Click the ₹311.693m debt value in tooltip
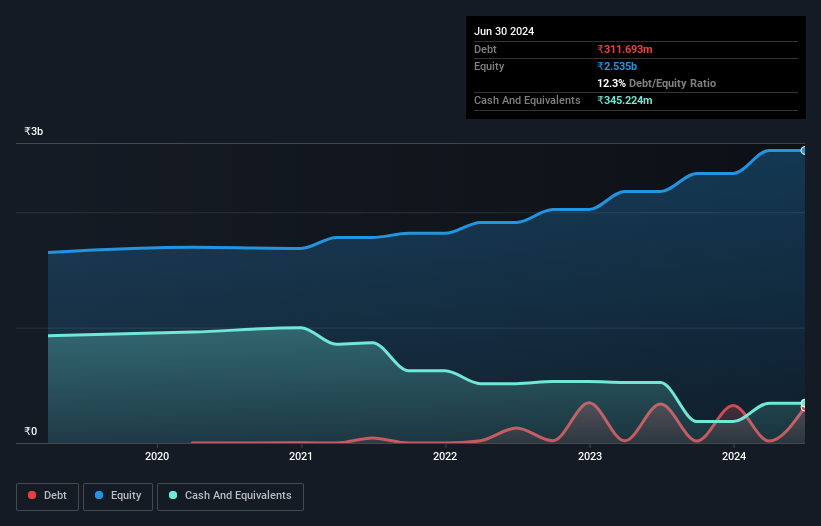This screenshot has height=526, width=821. click(x=625, y=49)
